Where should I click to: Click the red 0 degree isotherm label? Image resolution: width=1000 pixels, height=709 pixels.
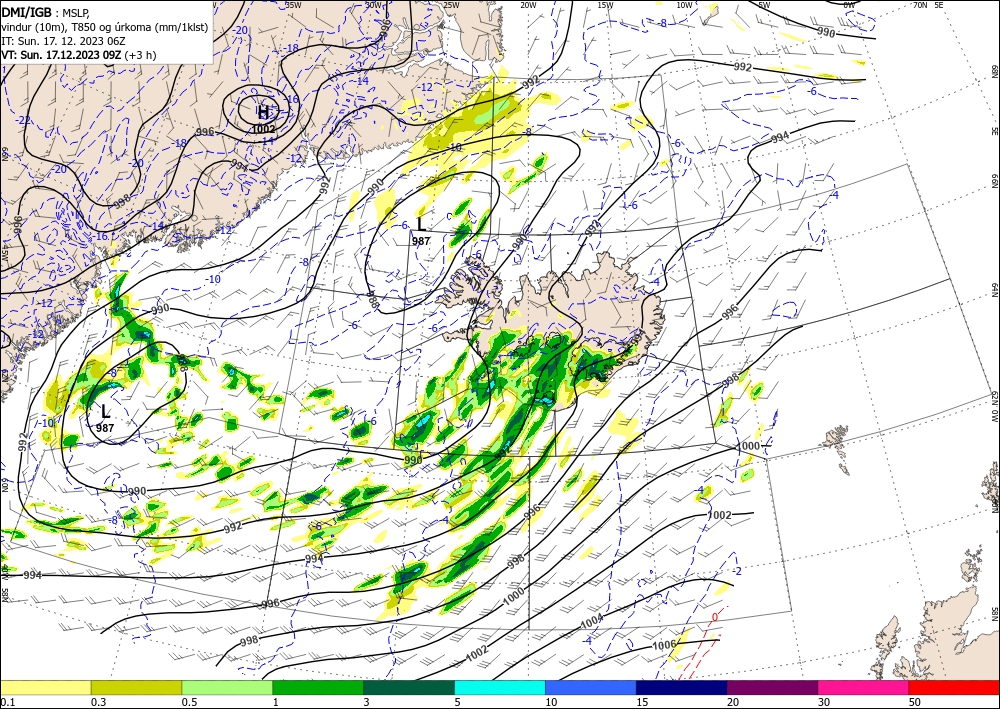click(715, 617)
